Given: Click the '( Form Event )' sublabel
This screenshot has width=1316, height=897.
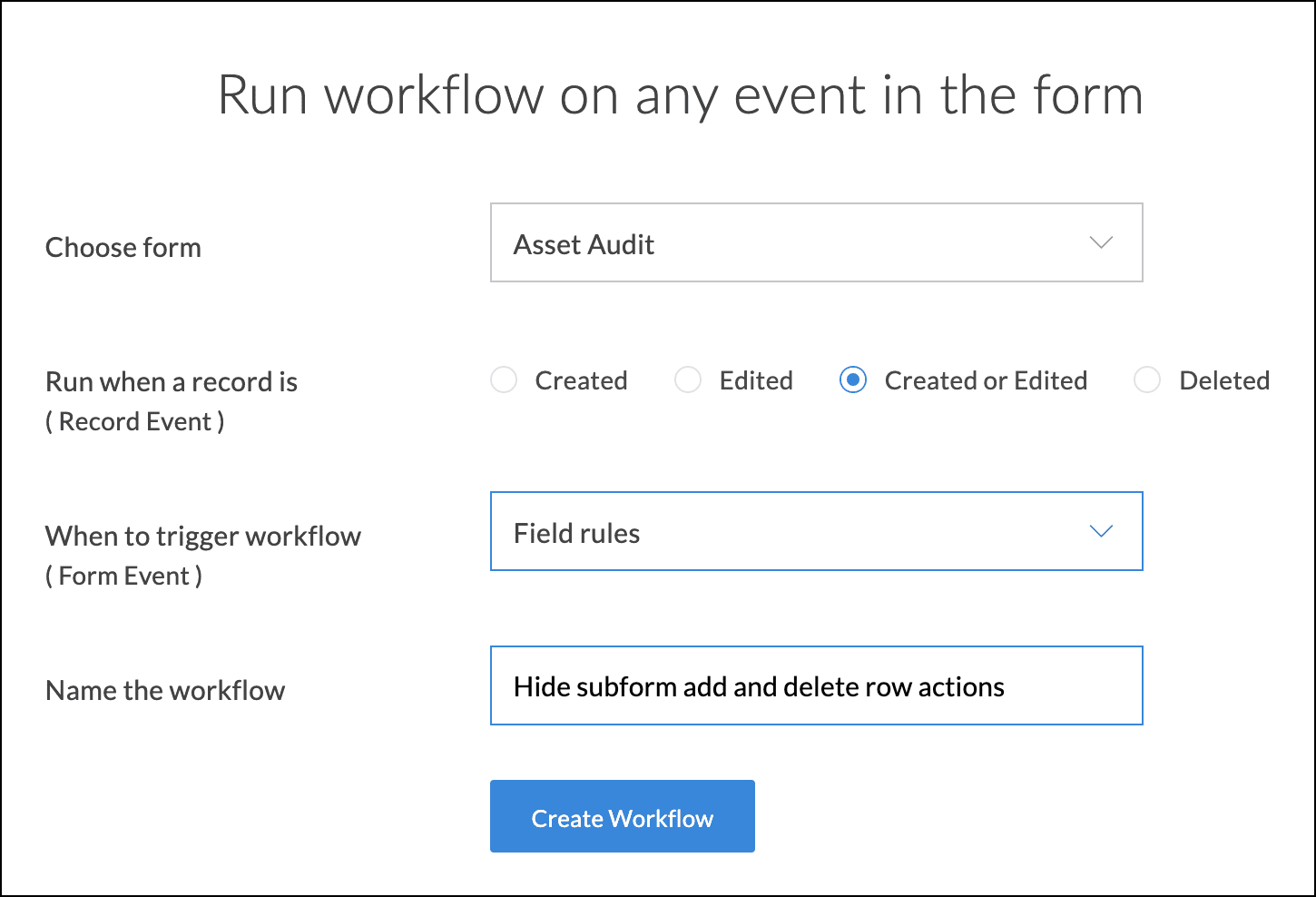Looking at the screenshot, I should 124,576.
